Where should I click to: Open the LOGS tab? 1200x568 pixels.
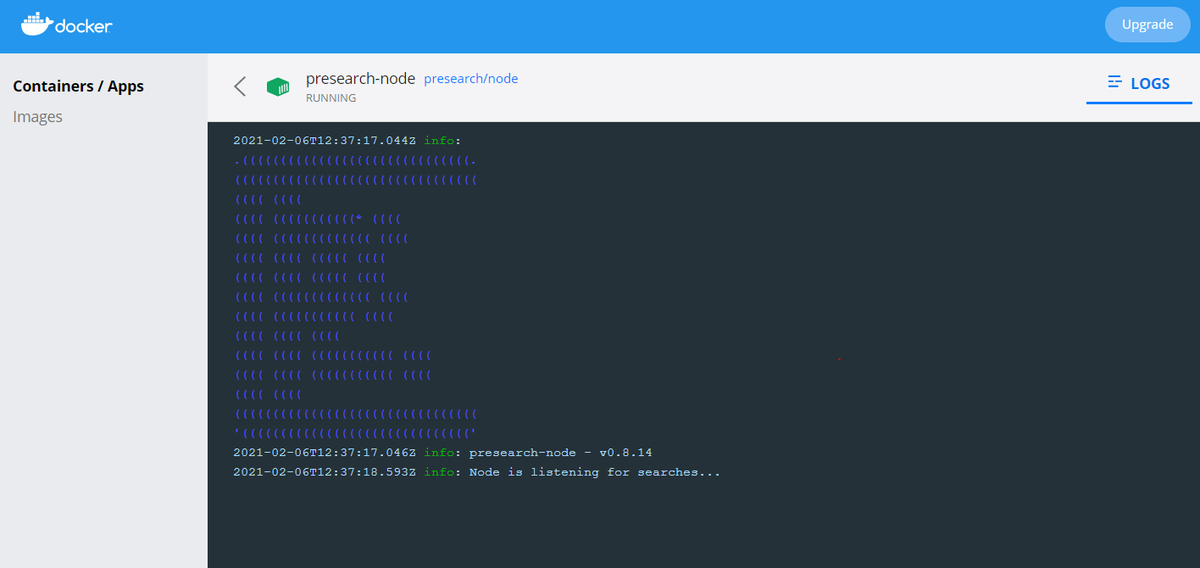click(x=1139, y=83)
